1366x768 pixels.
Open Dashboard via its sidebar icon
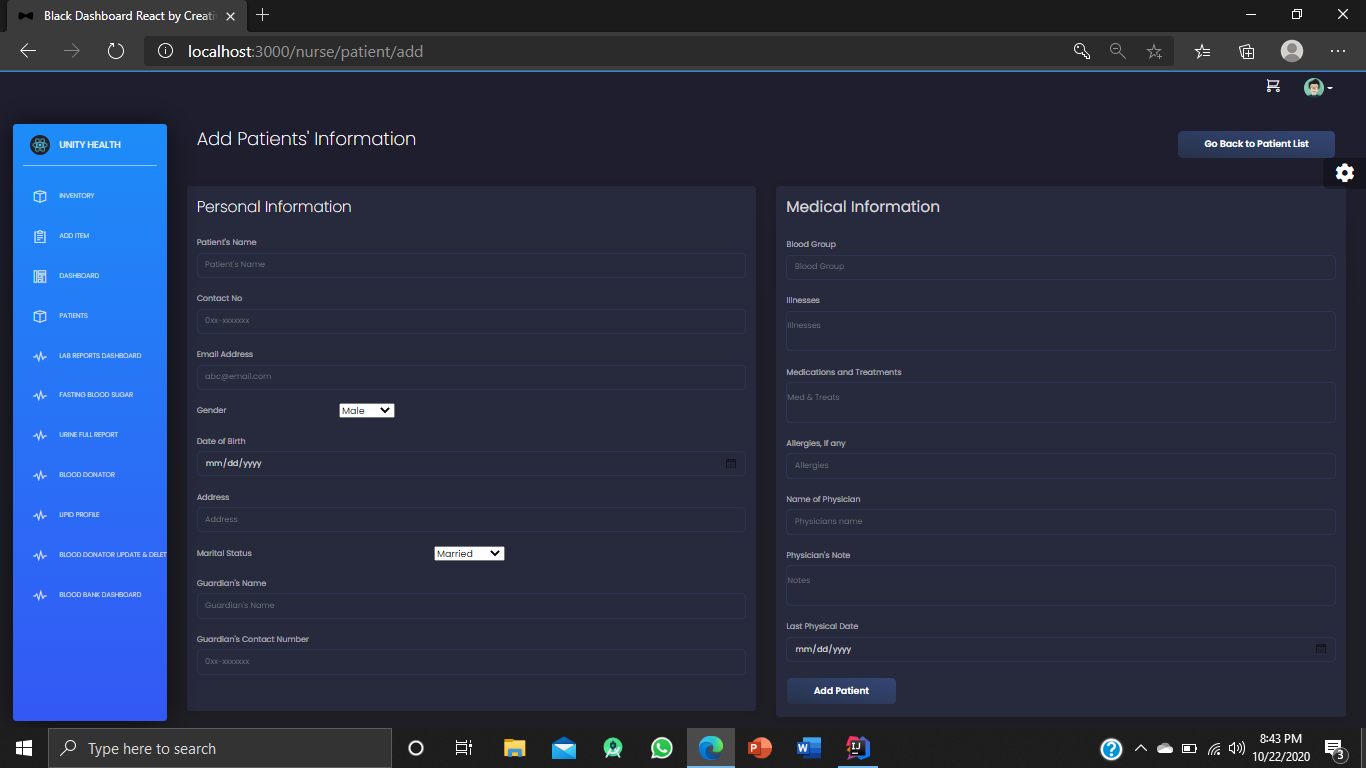click(40, 276)
